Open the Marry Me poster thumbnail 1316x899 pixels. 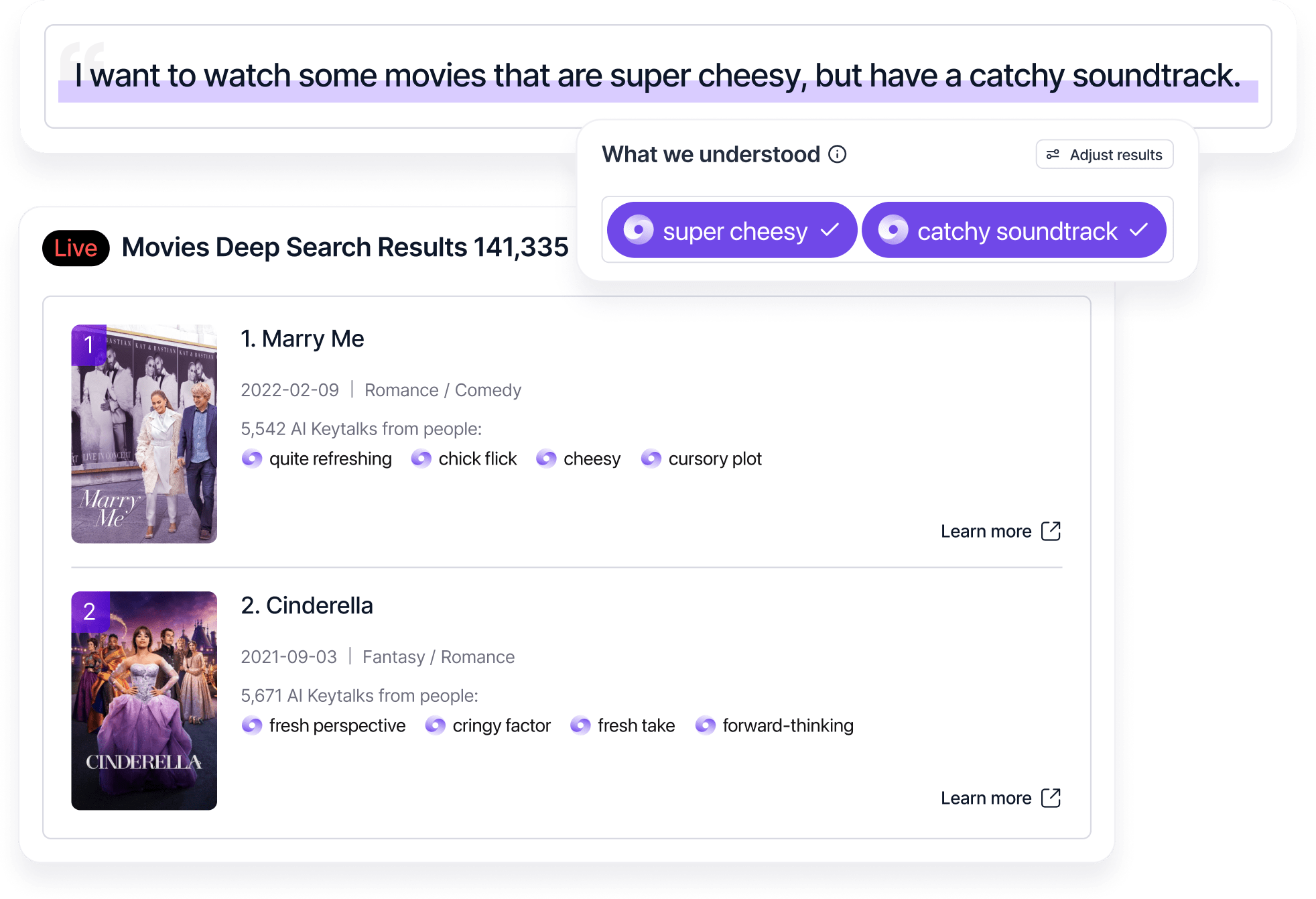click(x=144, y=434)
